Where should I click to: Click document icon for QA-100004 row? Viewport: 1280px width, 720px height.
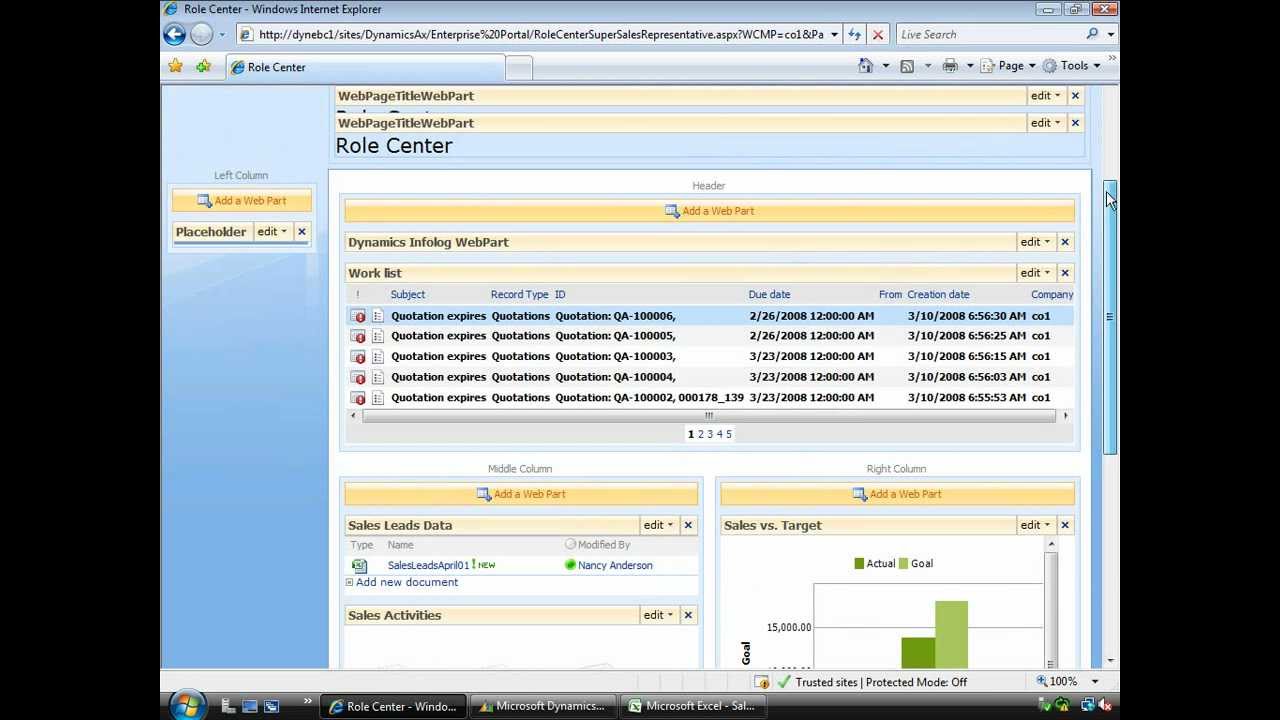378,377
